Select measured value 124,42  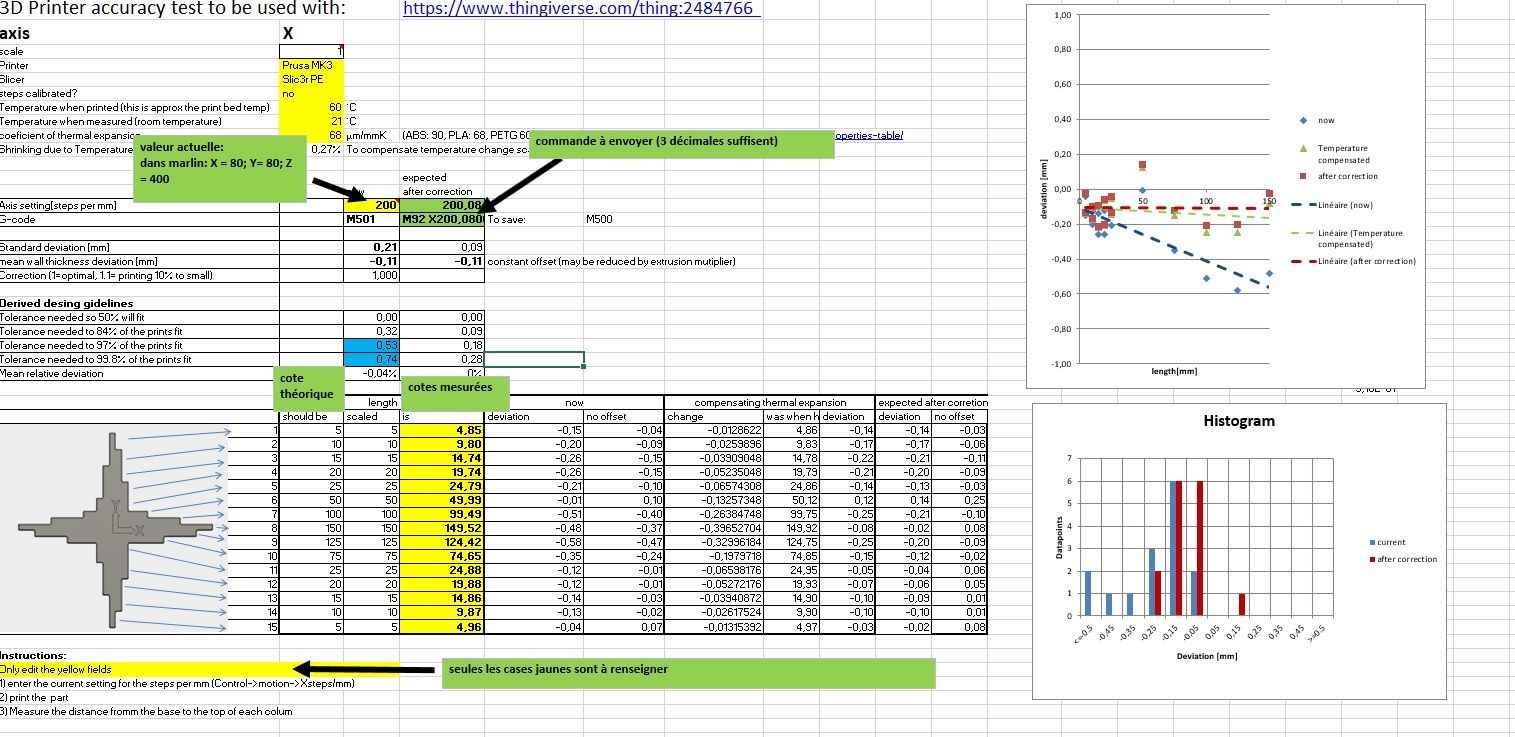[442, 542]
